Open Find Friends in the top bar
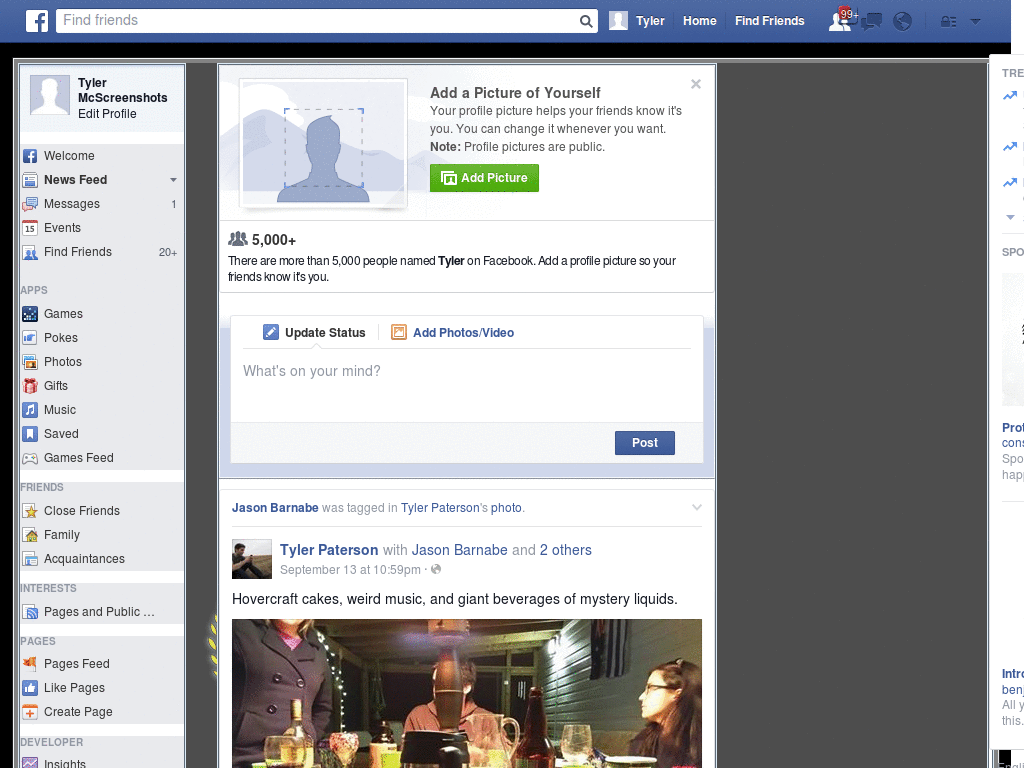This screenshot has width=1024, height=768. coord(769,21)
